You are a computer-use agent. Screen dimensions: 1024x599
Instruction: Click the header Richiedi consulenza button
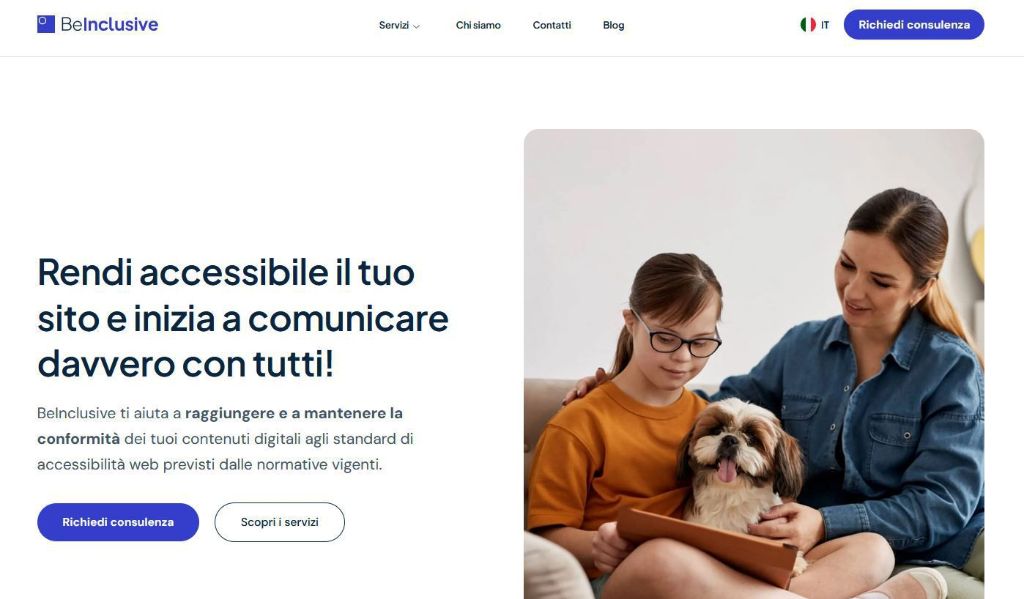click(914, 25)
